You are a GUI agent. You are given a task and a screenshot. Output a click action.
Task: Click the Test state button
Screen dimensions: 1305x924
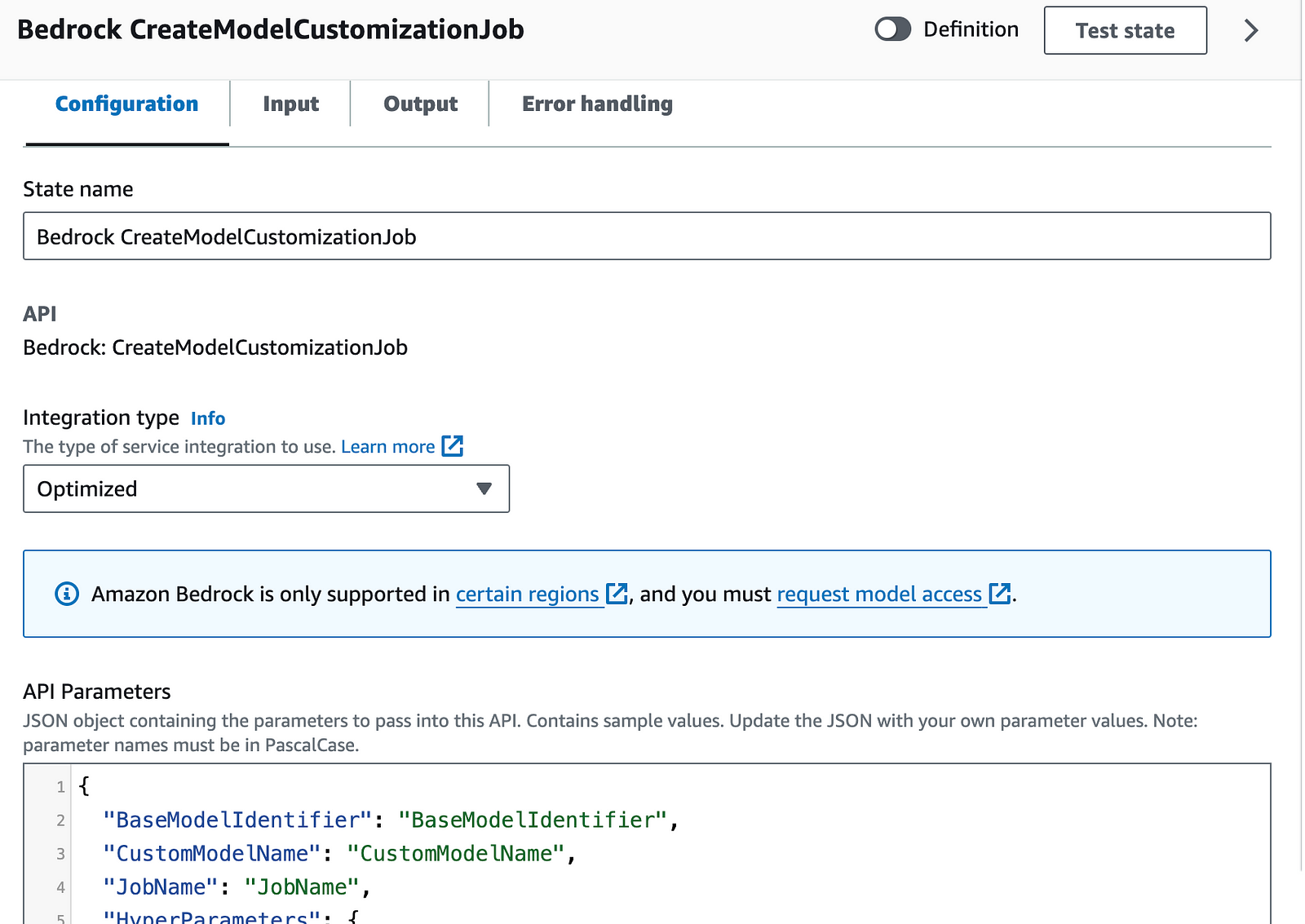pyautogui.click(x=1125, y=30)
